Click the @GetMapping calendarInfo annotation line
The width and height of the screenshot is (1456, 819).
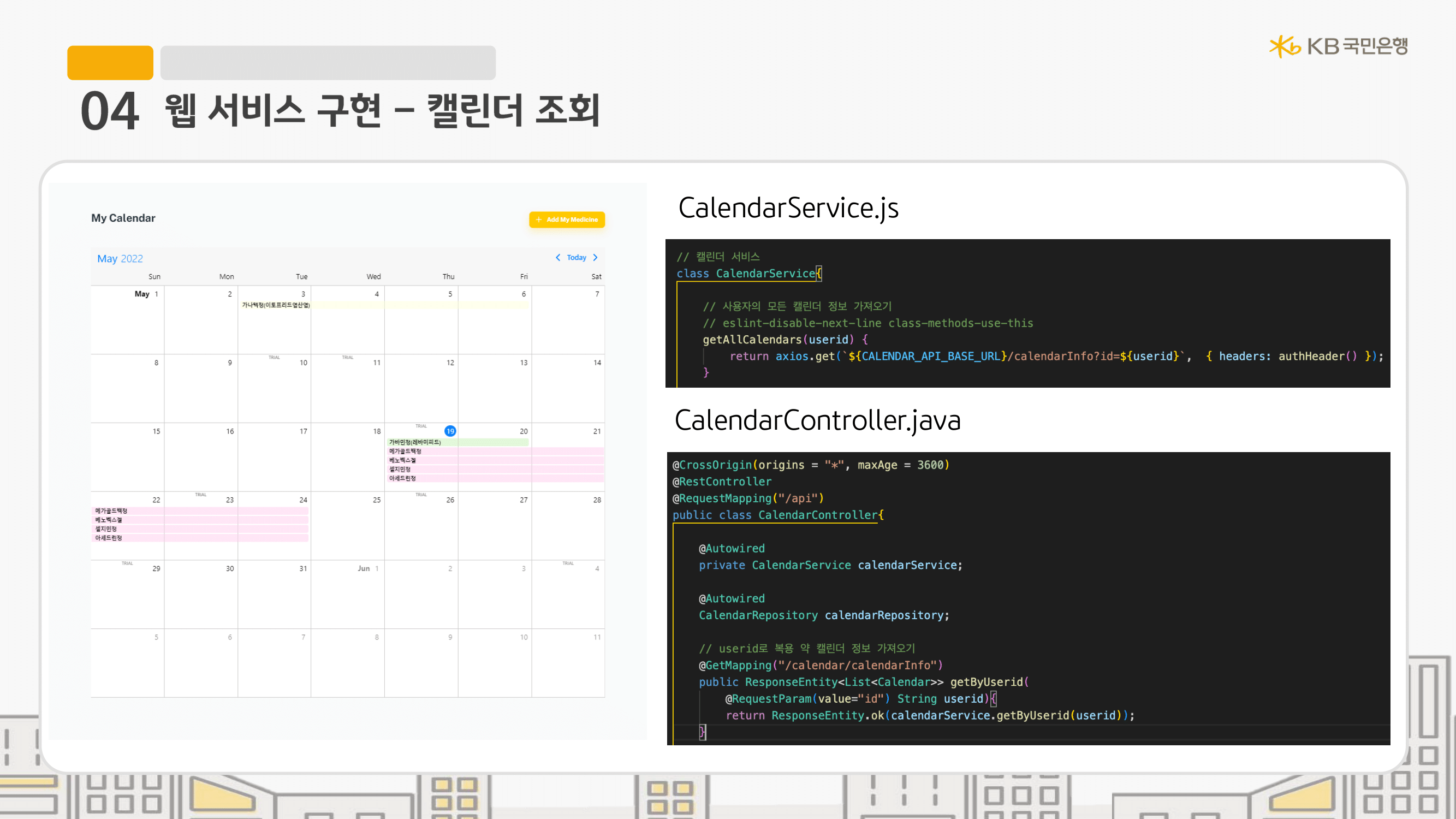pyautogui.click(x=821, y=665)
